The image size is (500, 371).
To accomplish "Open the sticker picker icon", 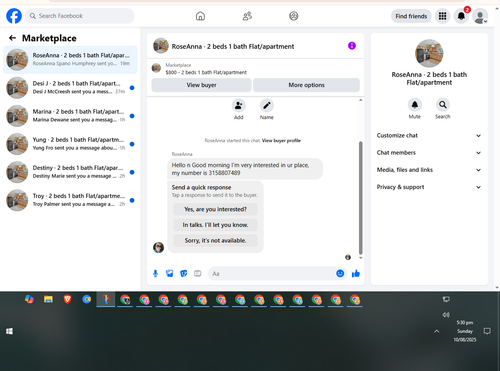I will 184,274.
